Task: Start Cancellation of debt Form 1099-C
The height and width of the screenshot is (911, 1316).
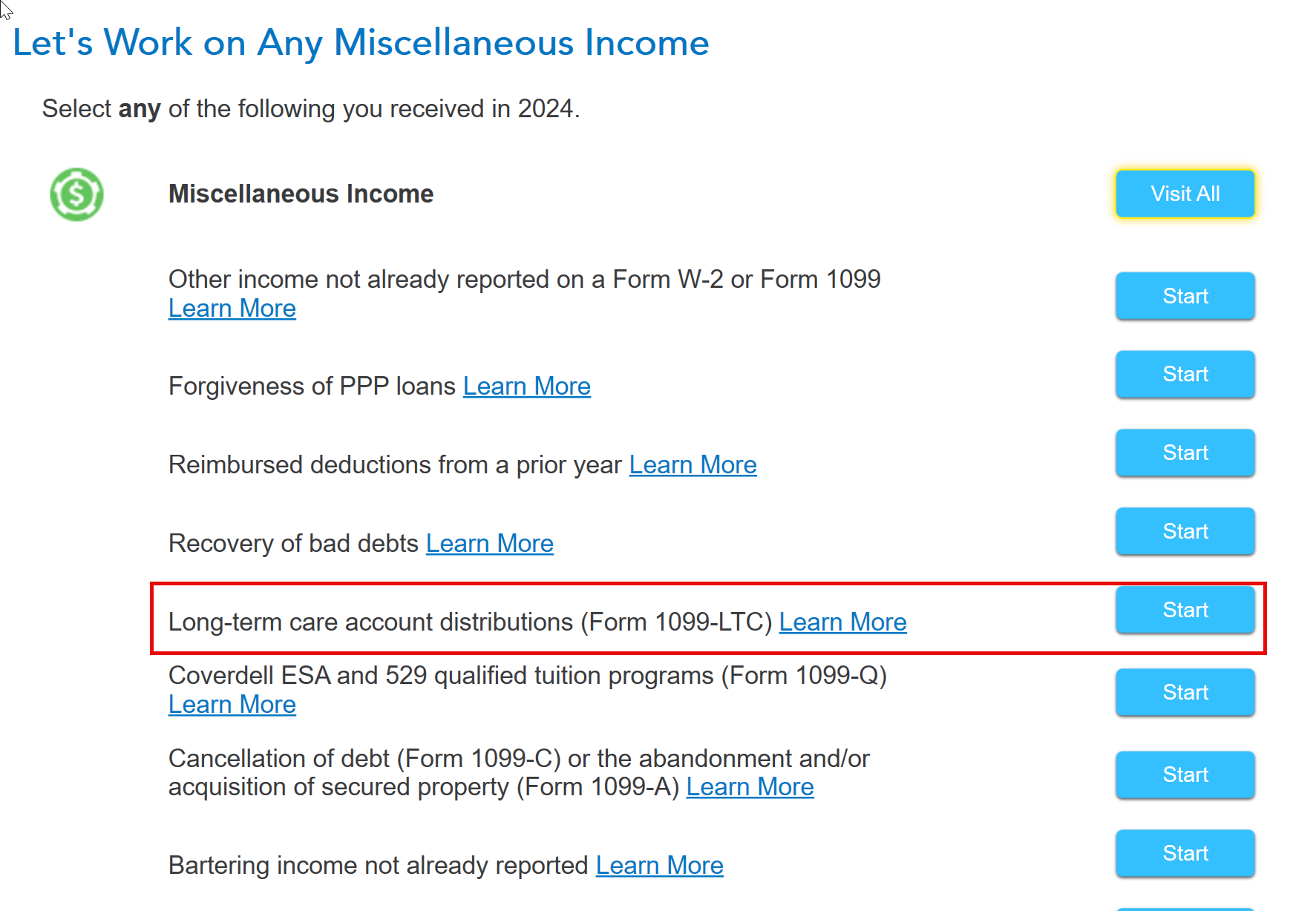Action: pyautogui.click(x=1185, y=774)
